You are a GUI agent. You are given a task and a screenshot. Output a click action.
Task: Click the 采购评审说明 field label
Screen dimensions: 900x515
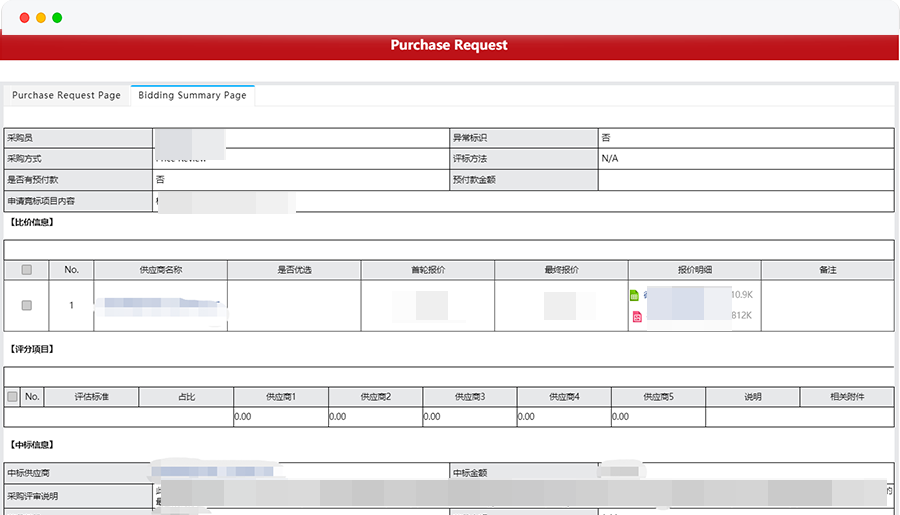point(33,496)
